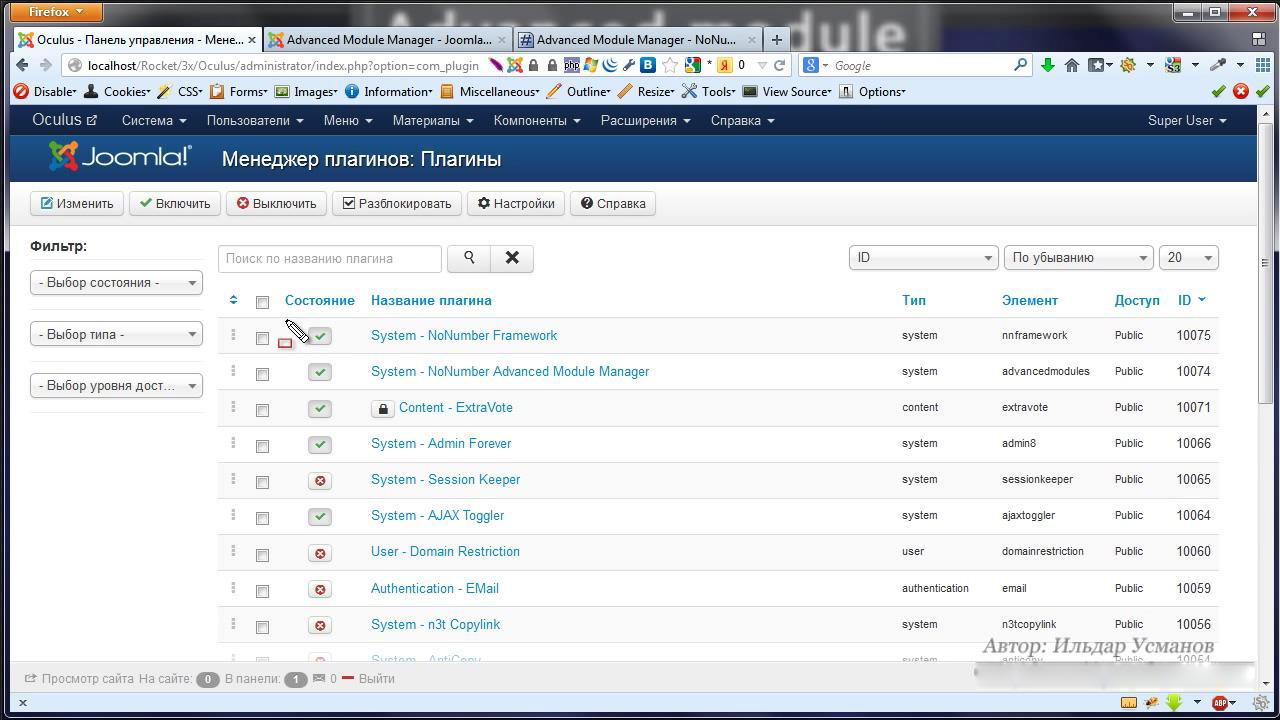Screen dimensions: 1280x720
Task: Check the box for System - NoNumber Framework
Action: click(x=262, y=338)
